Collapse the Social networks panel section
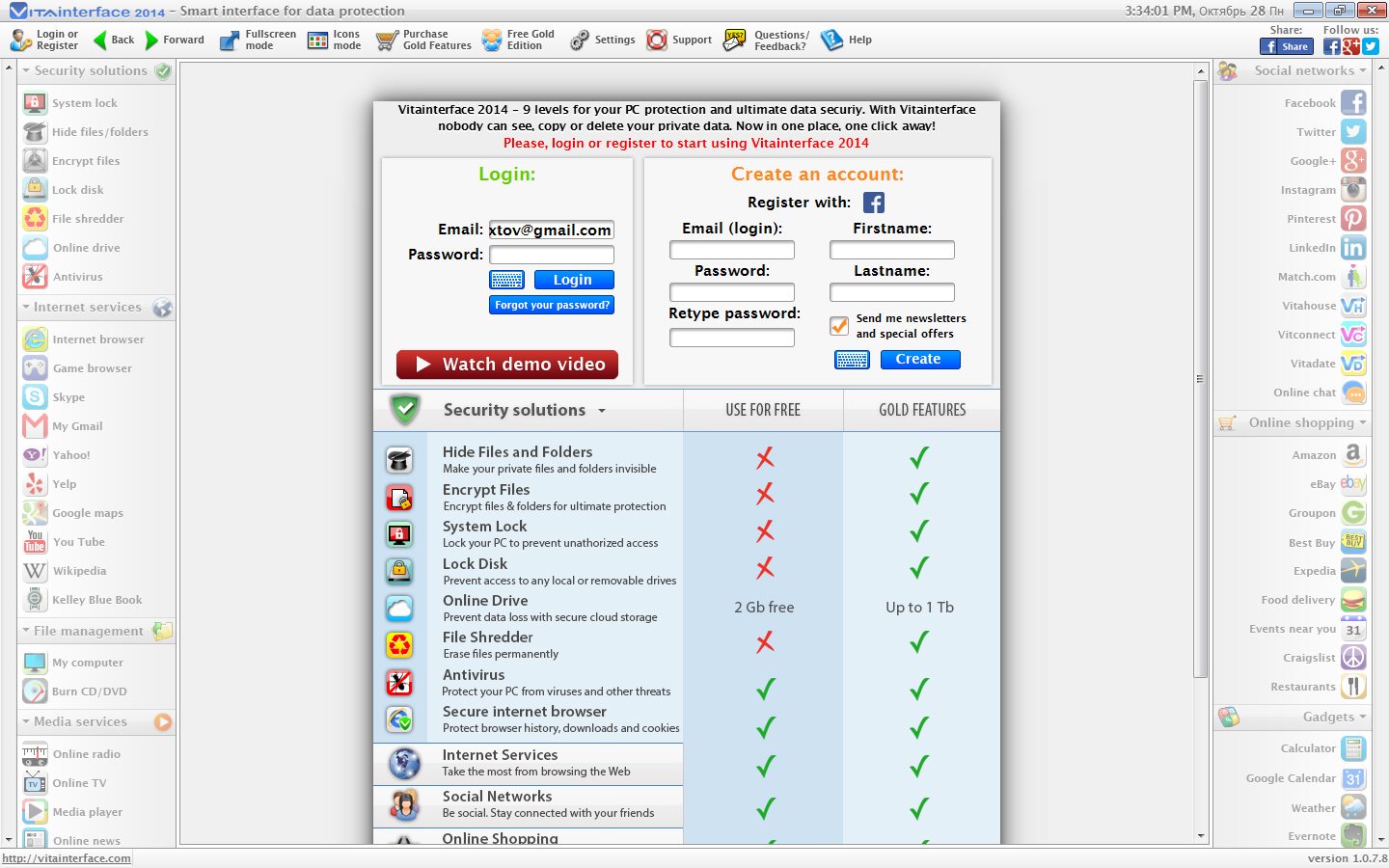The width and height of the screenshot is (1389, 868). click(1362, 71)
